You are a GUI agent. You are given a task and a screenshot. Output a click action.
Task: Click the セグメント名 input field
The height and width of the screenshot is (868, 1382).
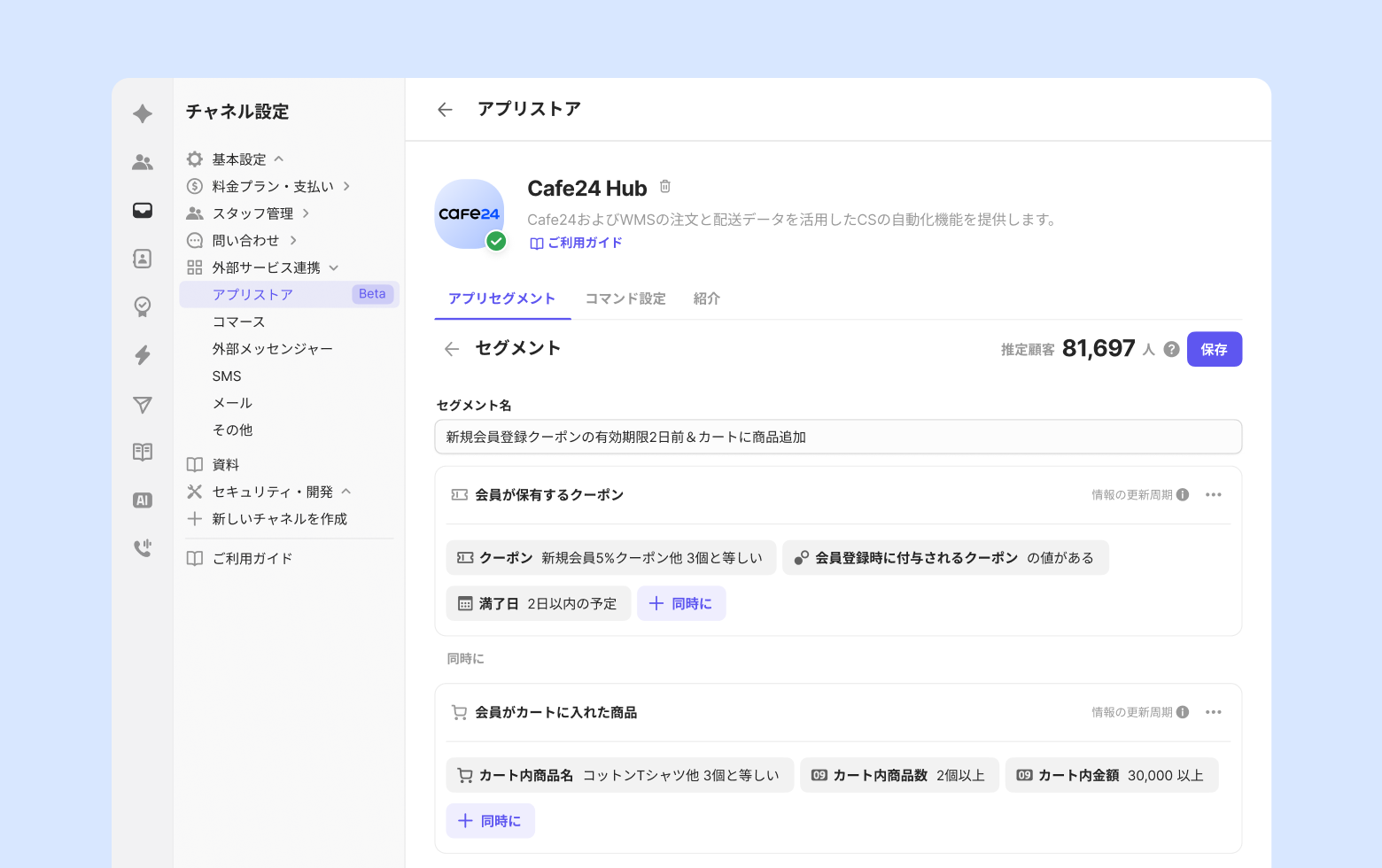coord(838,438)
